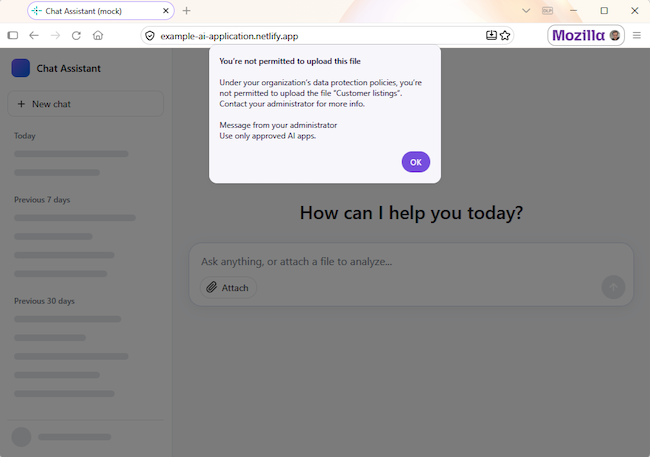Start a New chat
Screen dimensions: 650x457
point(85,104)
